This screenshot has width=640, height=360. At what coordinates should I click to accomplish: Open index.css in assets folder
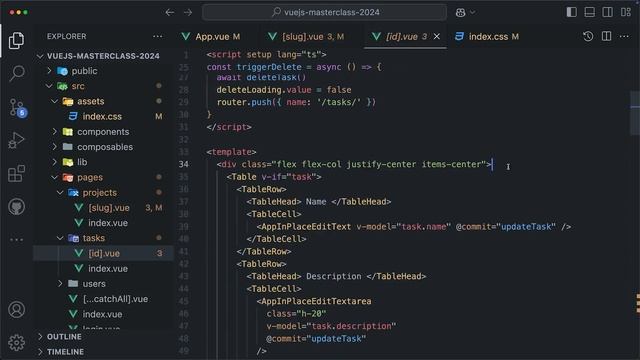(x=103, y=116)
